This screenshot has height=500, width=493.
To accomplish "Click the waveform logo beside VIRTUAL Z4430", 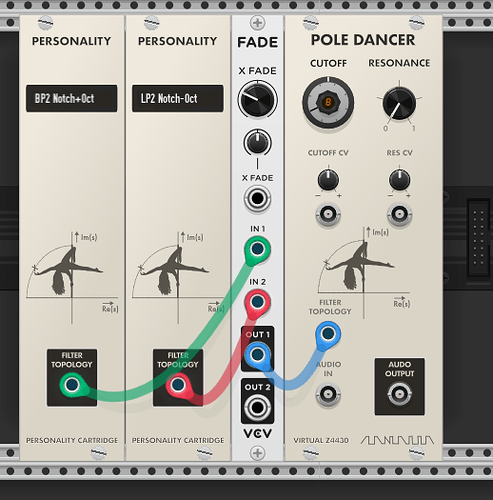I will (397, 440).
